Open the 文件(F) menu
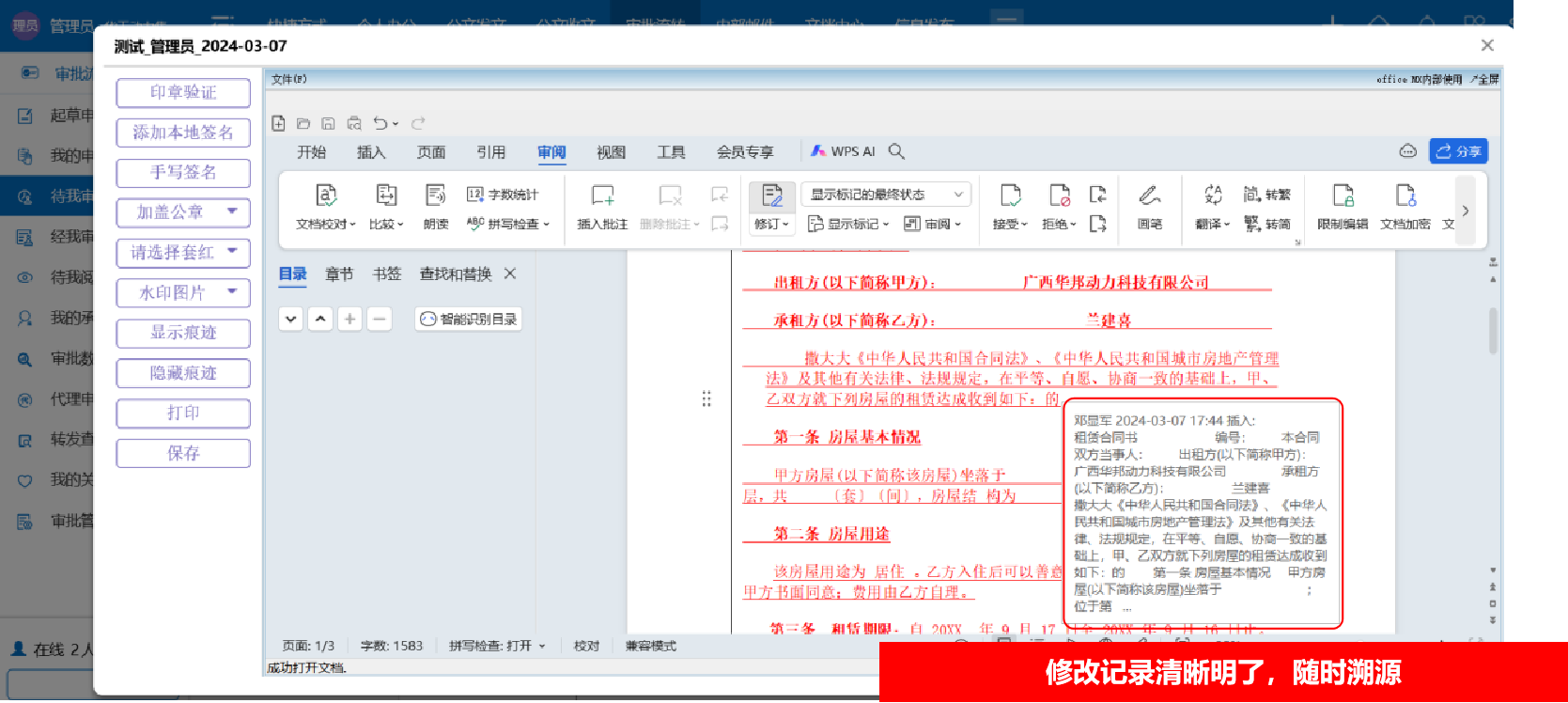Screen dimensions: 1568x703 (x=288, y=80)
